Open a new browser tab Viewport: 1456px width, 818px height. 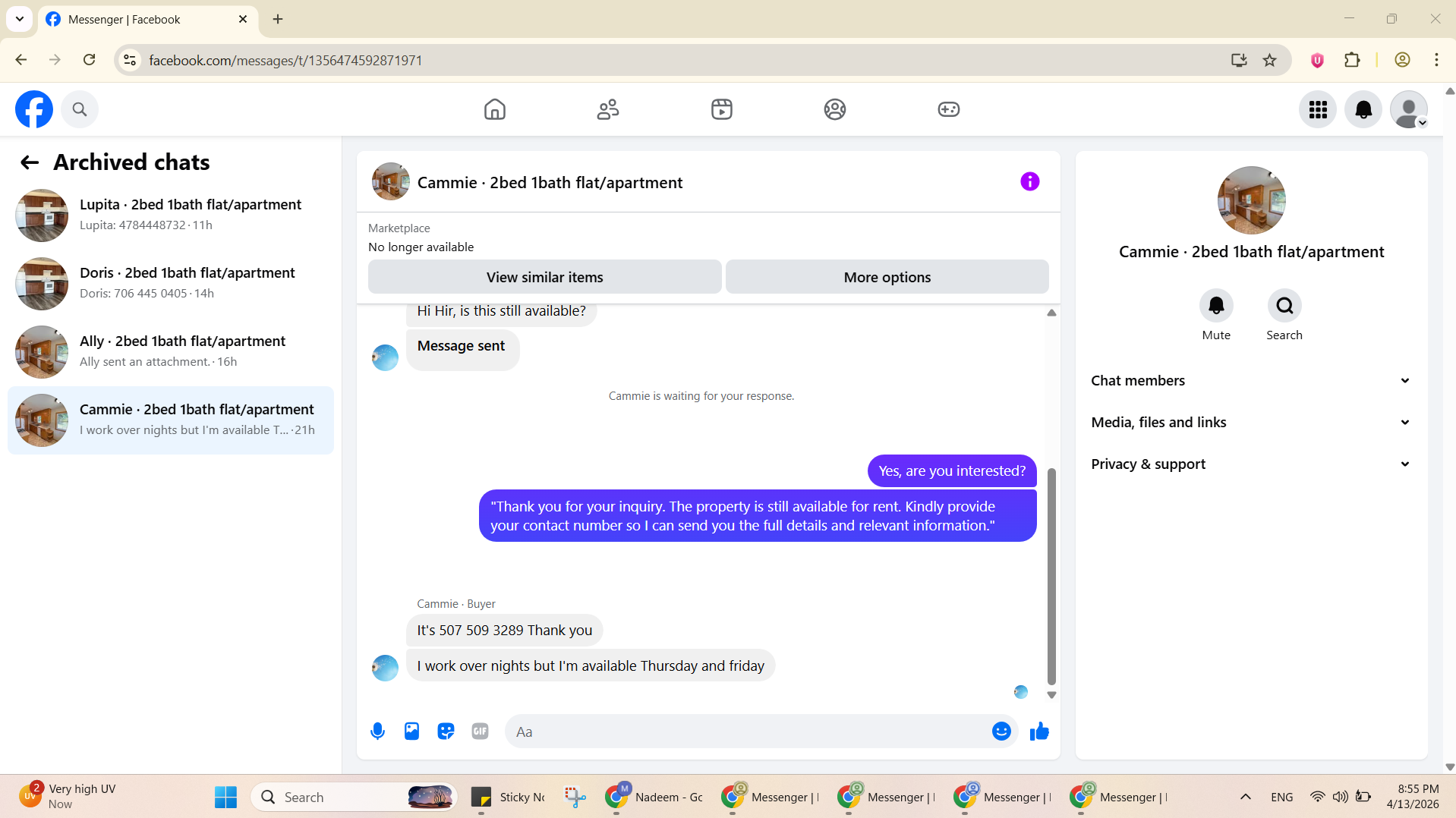[278, 19]
